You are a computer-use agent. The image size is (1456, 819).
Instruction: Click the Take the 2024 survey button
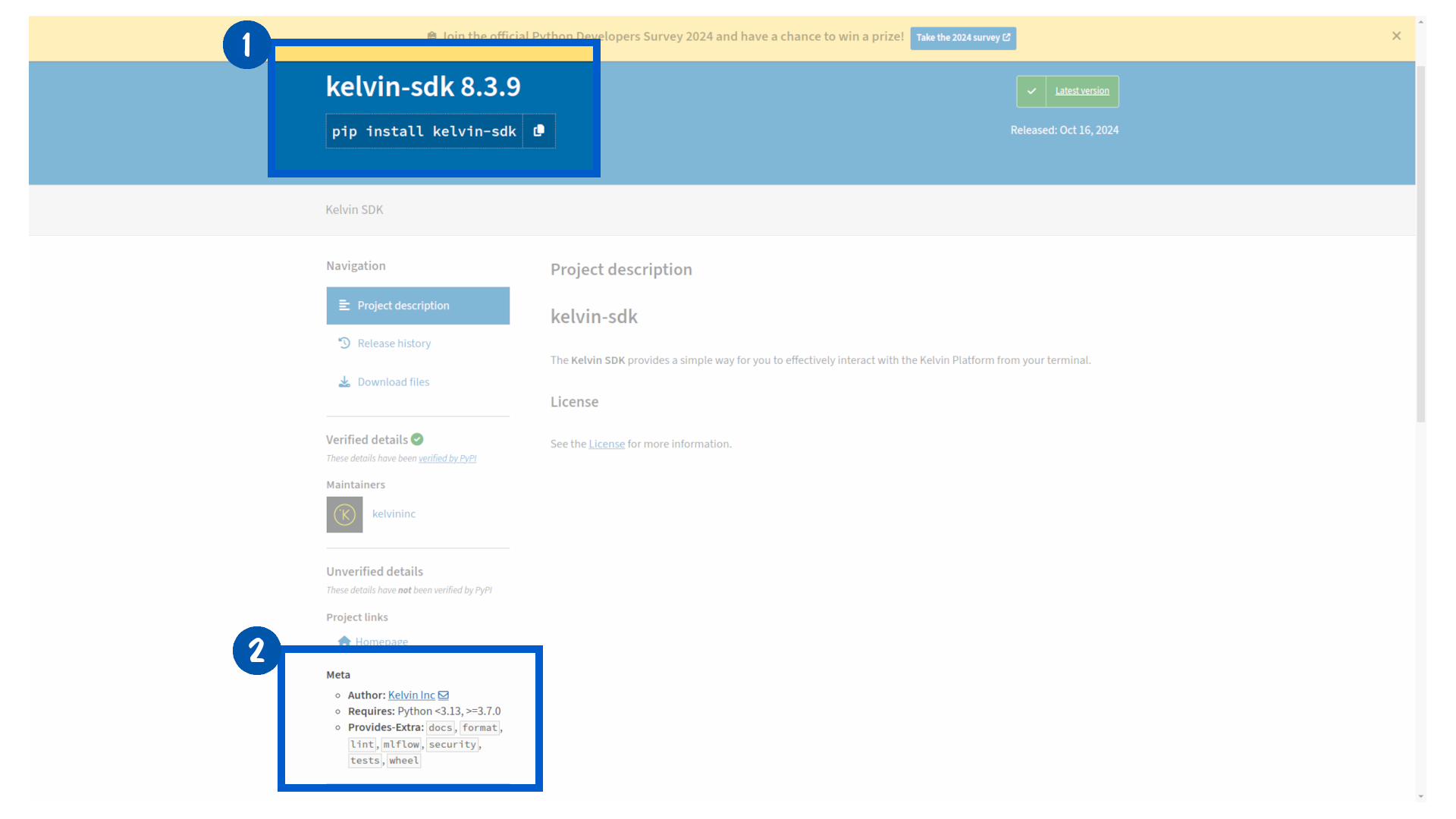coord(963,38)
